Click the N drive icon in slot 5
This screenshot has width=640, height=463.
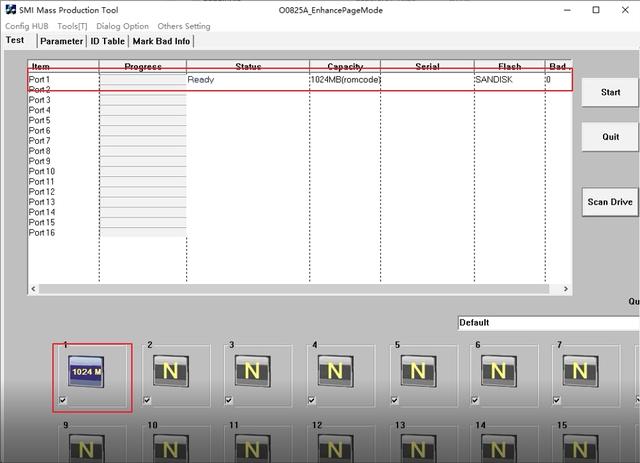tap(418, 371)
